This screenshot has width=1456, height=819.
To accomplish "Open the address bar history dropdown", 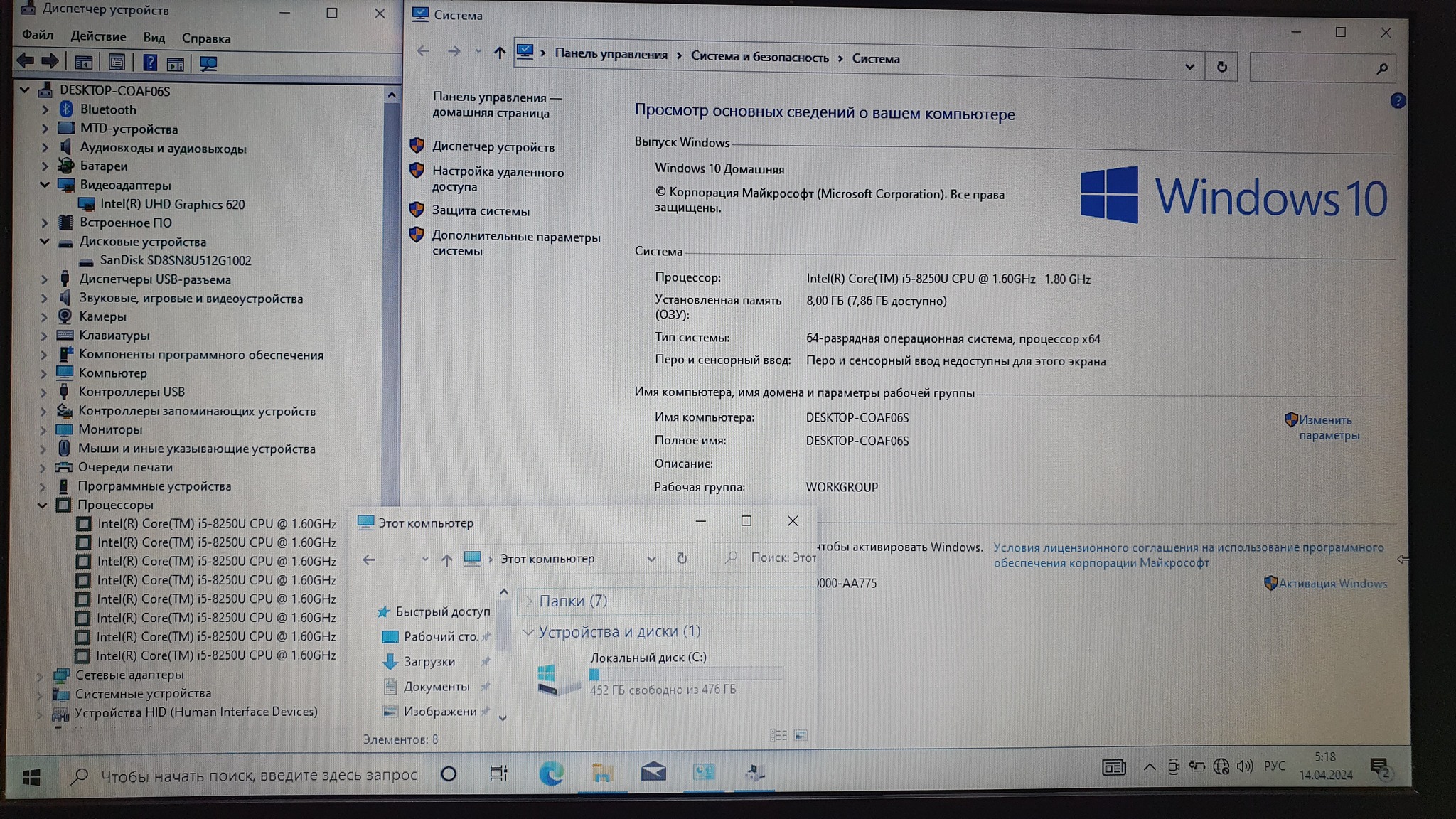I will click(x=1189, y=67).
